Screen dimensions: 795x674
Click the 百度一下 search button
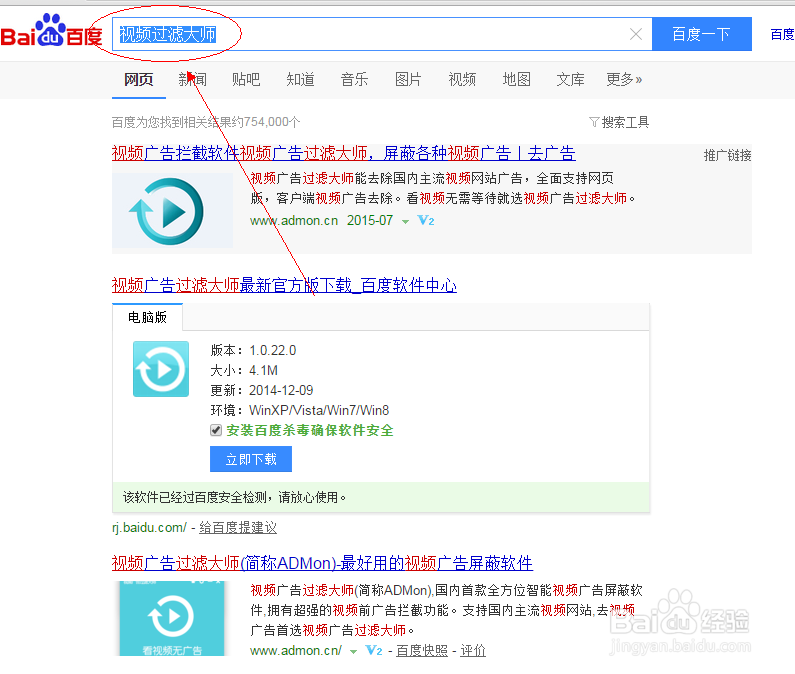tap(701, 34)
